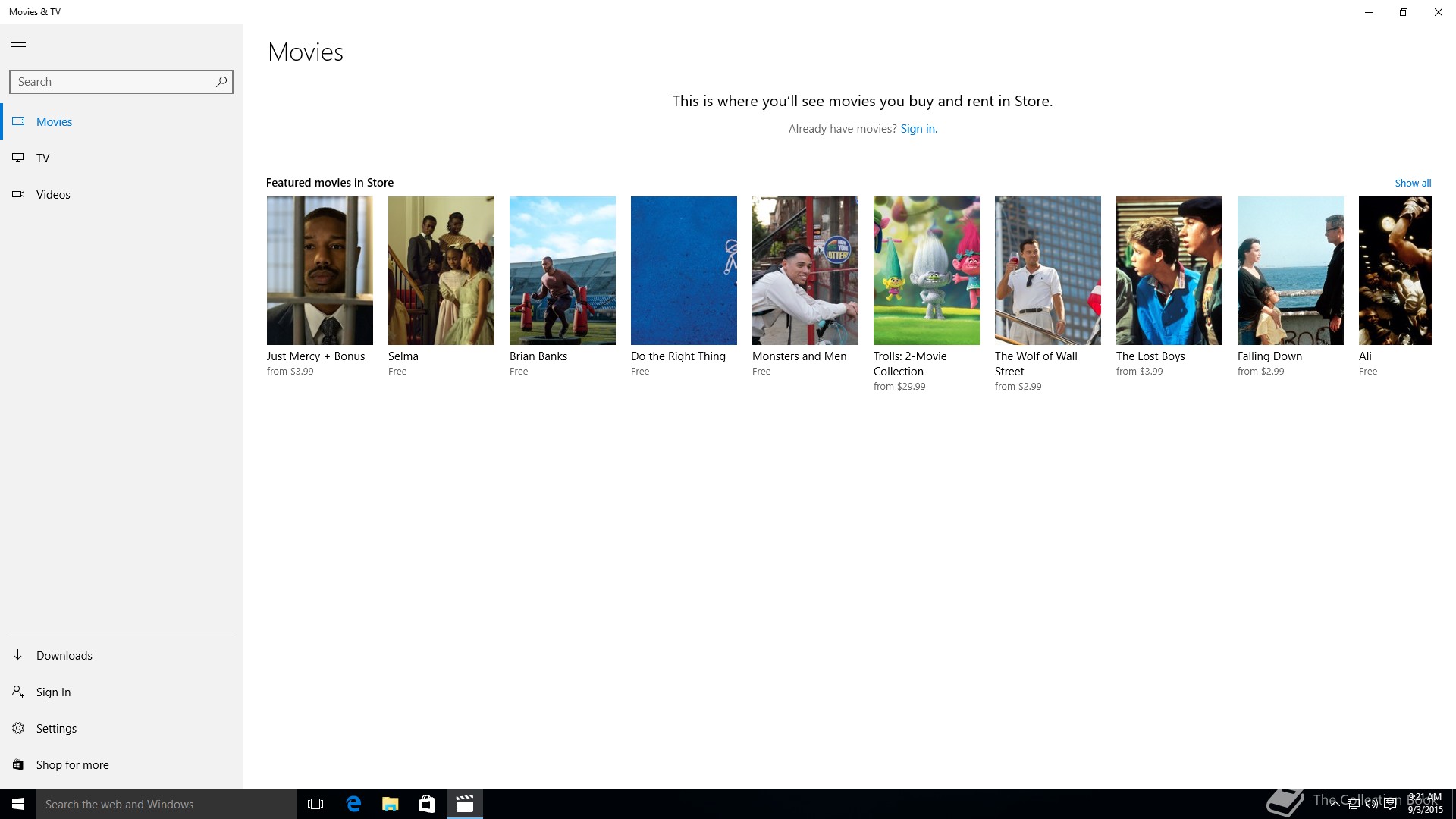Open the Trolls: 2-Movie Collection poster
Screen dimensions: 1456x819
927,271
